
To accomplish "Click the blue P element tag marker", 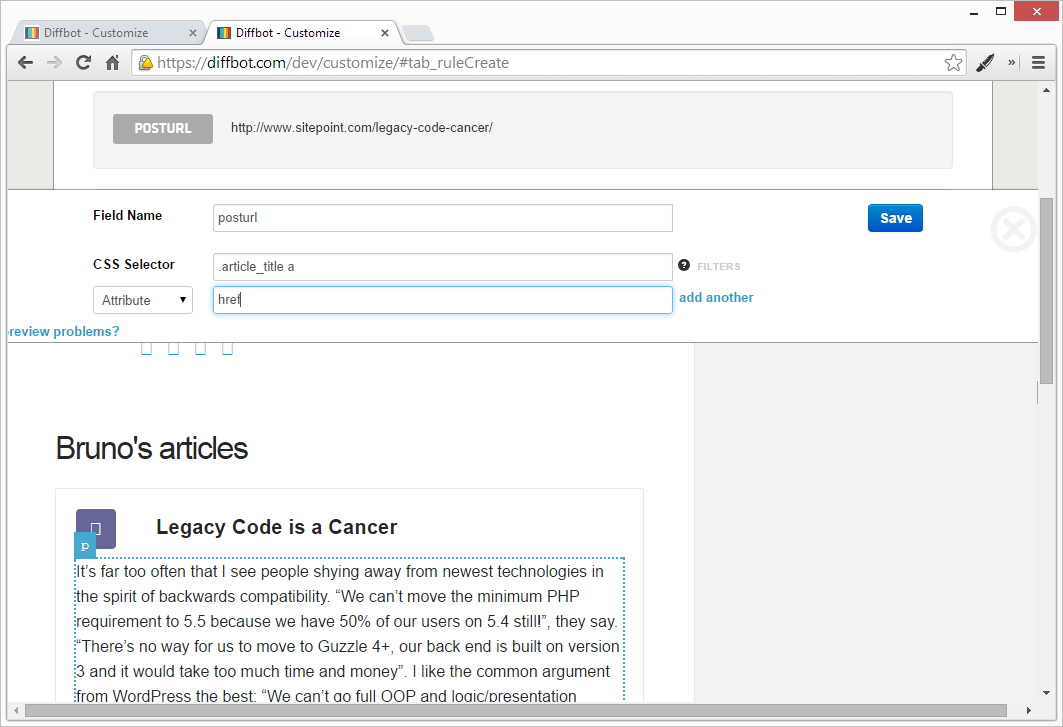I will click(x=85, y=546).
